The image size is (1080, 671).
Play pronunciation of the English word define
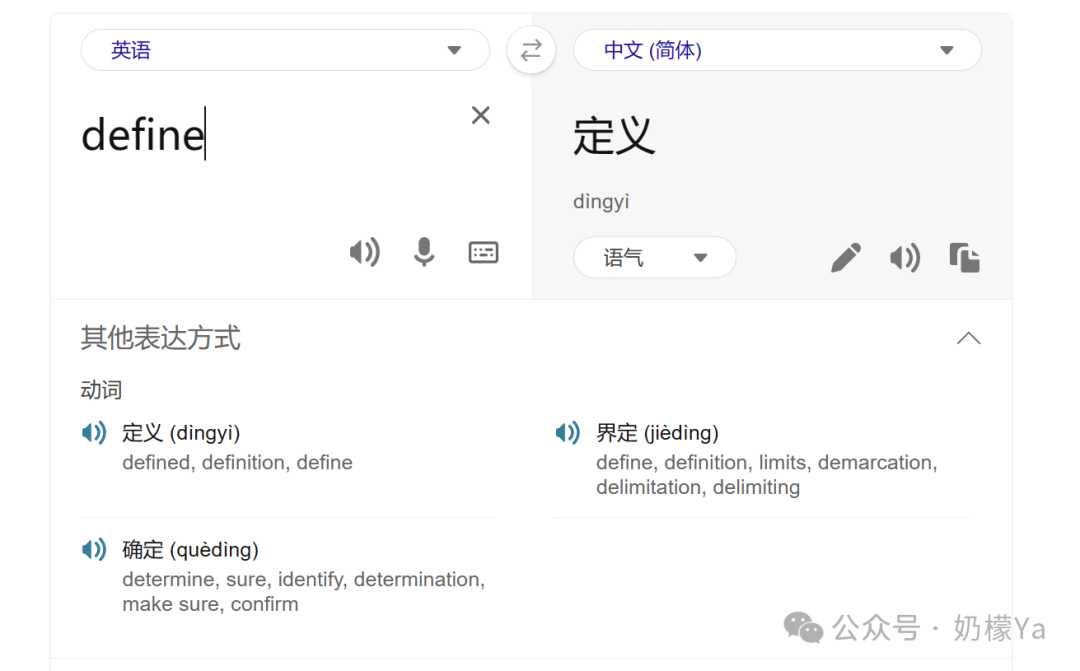tap(365, 252)
